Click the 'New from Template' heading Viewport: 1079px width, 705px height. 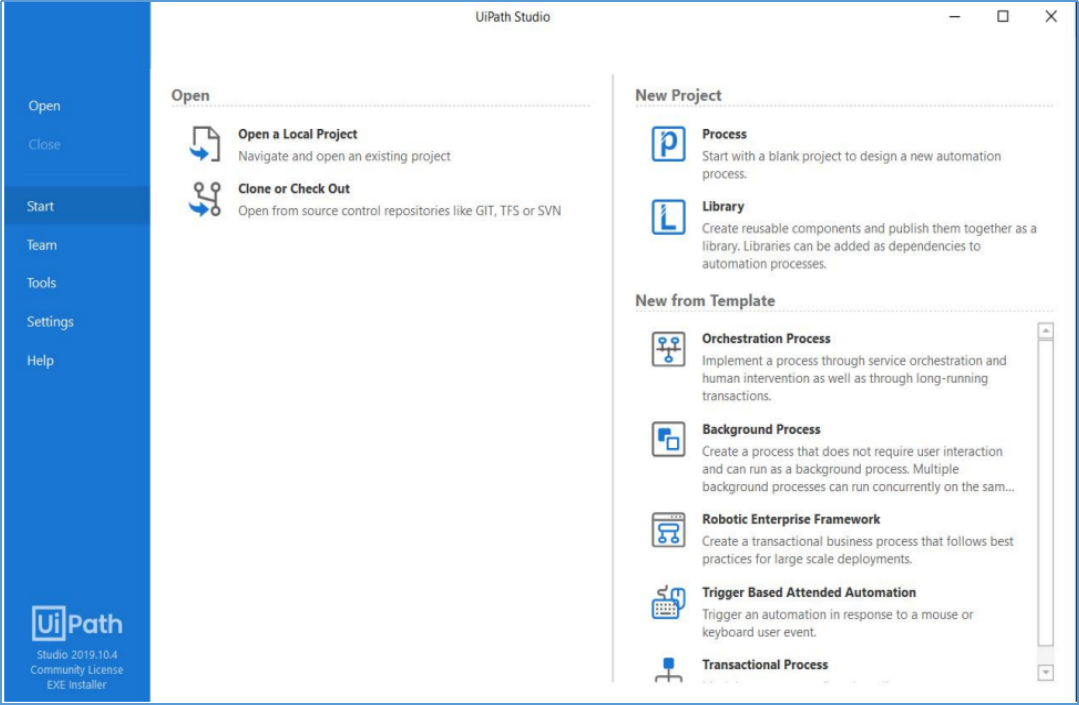tap(705, 301)
